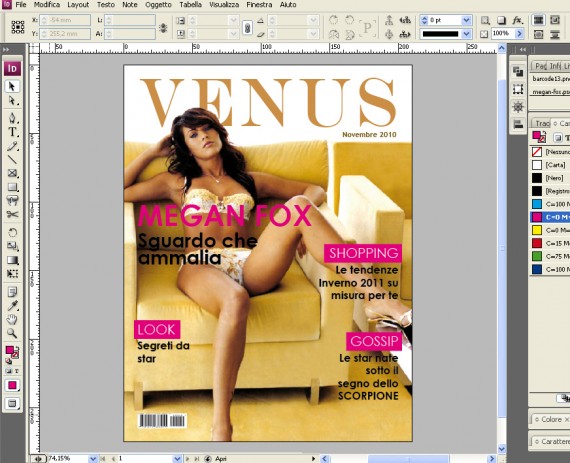Open the Finestra menu

(259, 5)
